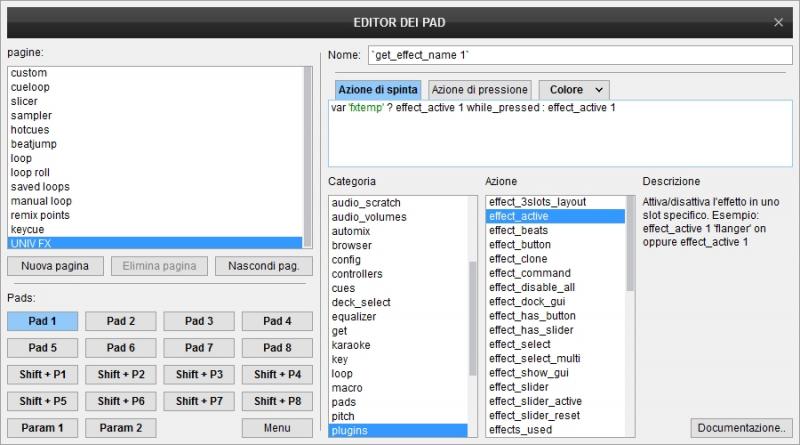Select Pad 6
The width and height of the screenshot is (800, 445).
click(121, 348)
